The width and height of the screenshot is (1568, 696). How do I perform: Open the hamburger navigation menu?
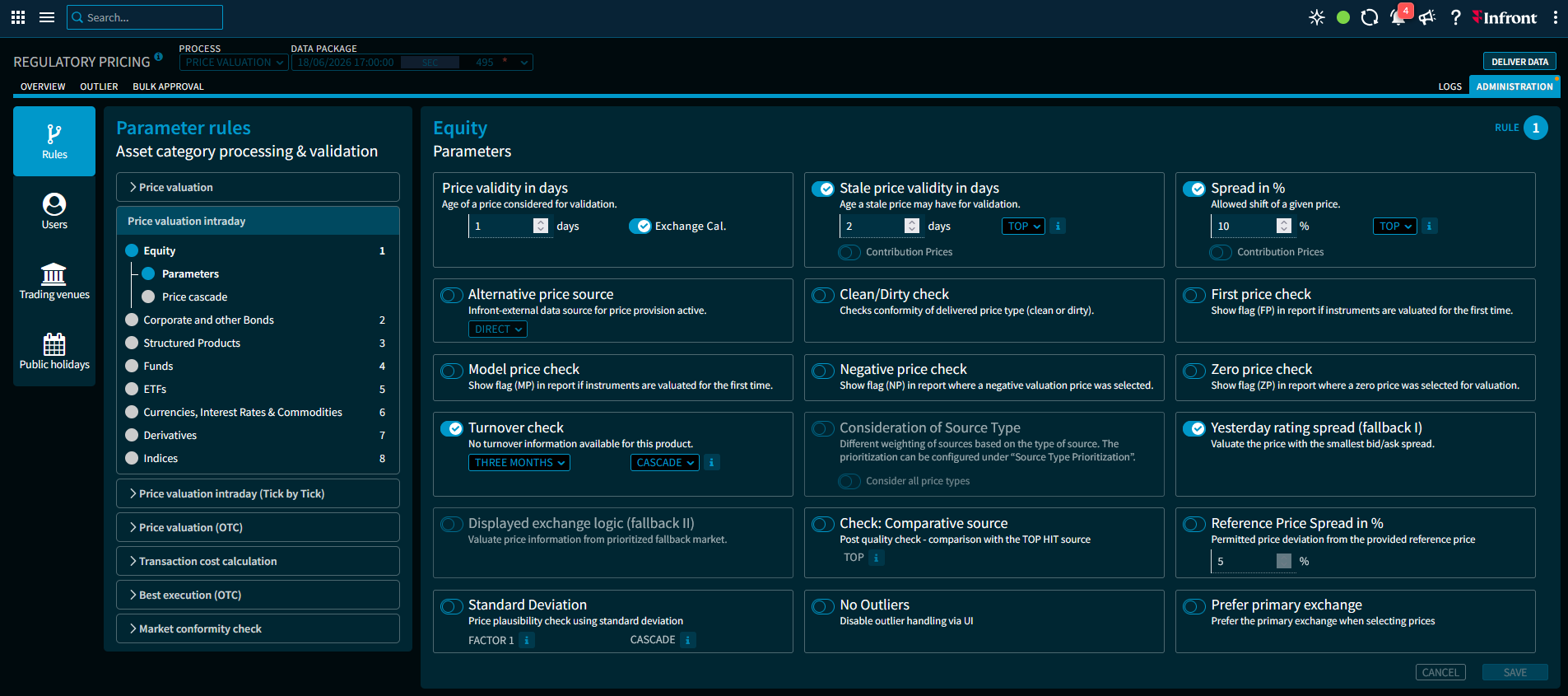[47, 17]
